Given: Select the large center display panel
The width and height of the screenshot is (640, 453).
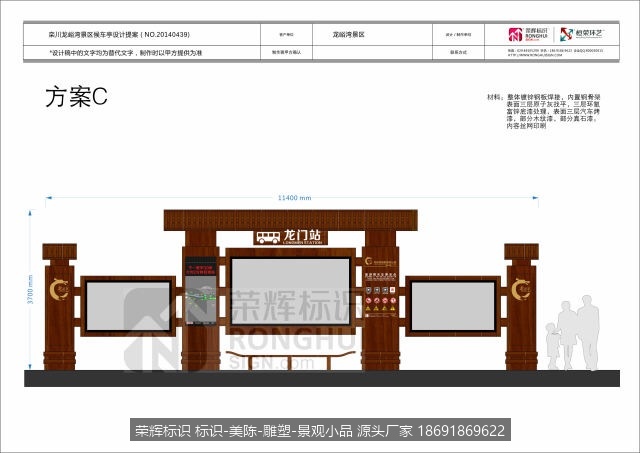Looking at the screenshot, I should 291,291.
